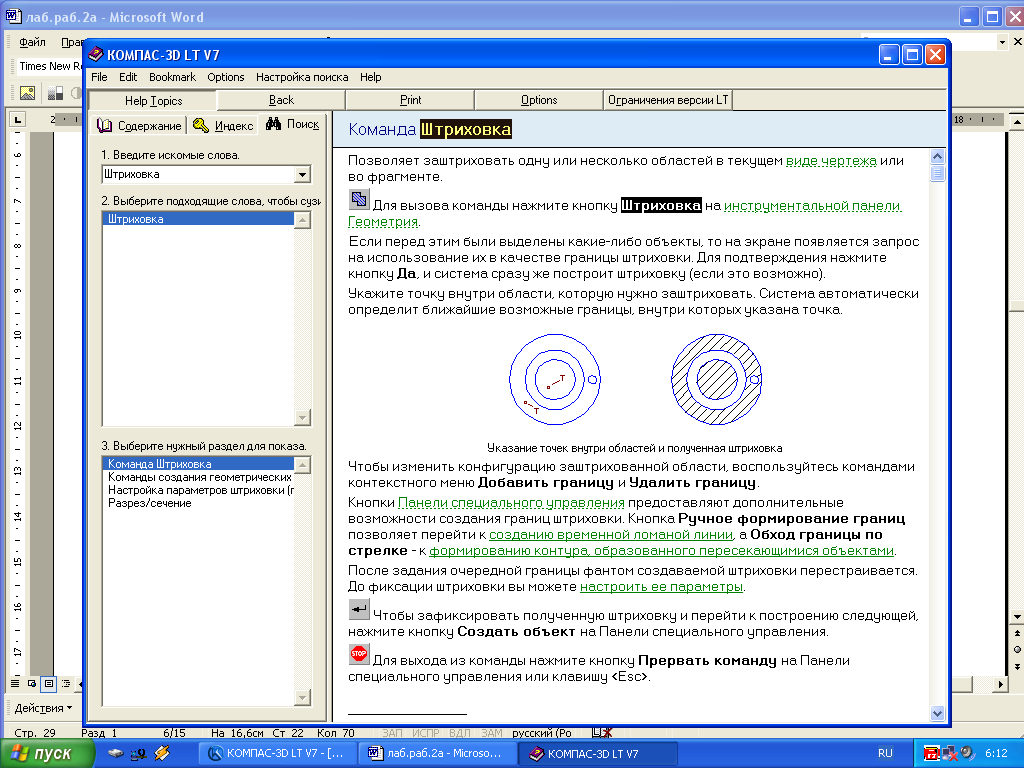
Task: Click the help content scroll-up arrow
Action: pyautogui.click(x=937, y=157)
